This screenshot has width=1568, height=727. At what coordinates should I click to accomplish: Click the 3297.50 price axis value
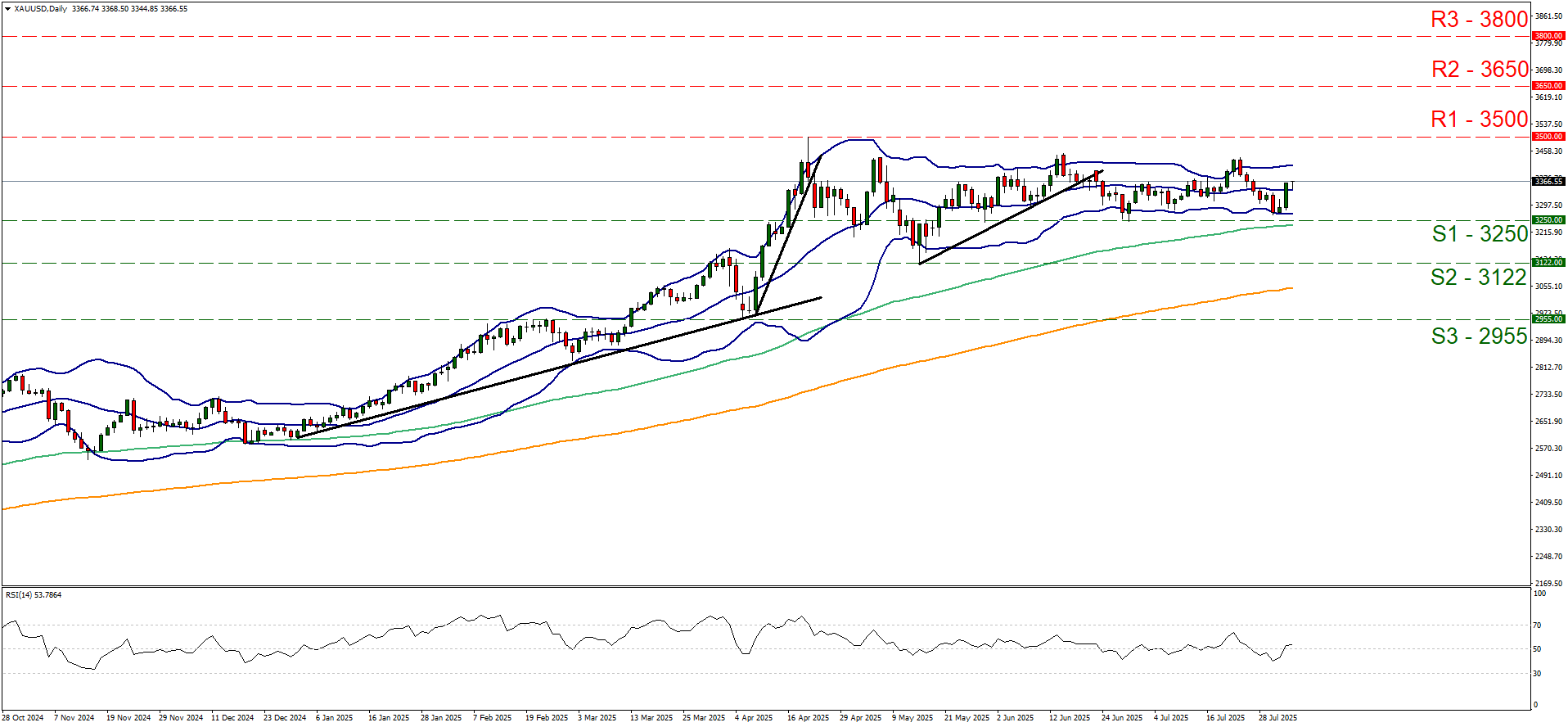[x=1548, y=205]
